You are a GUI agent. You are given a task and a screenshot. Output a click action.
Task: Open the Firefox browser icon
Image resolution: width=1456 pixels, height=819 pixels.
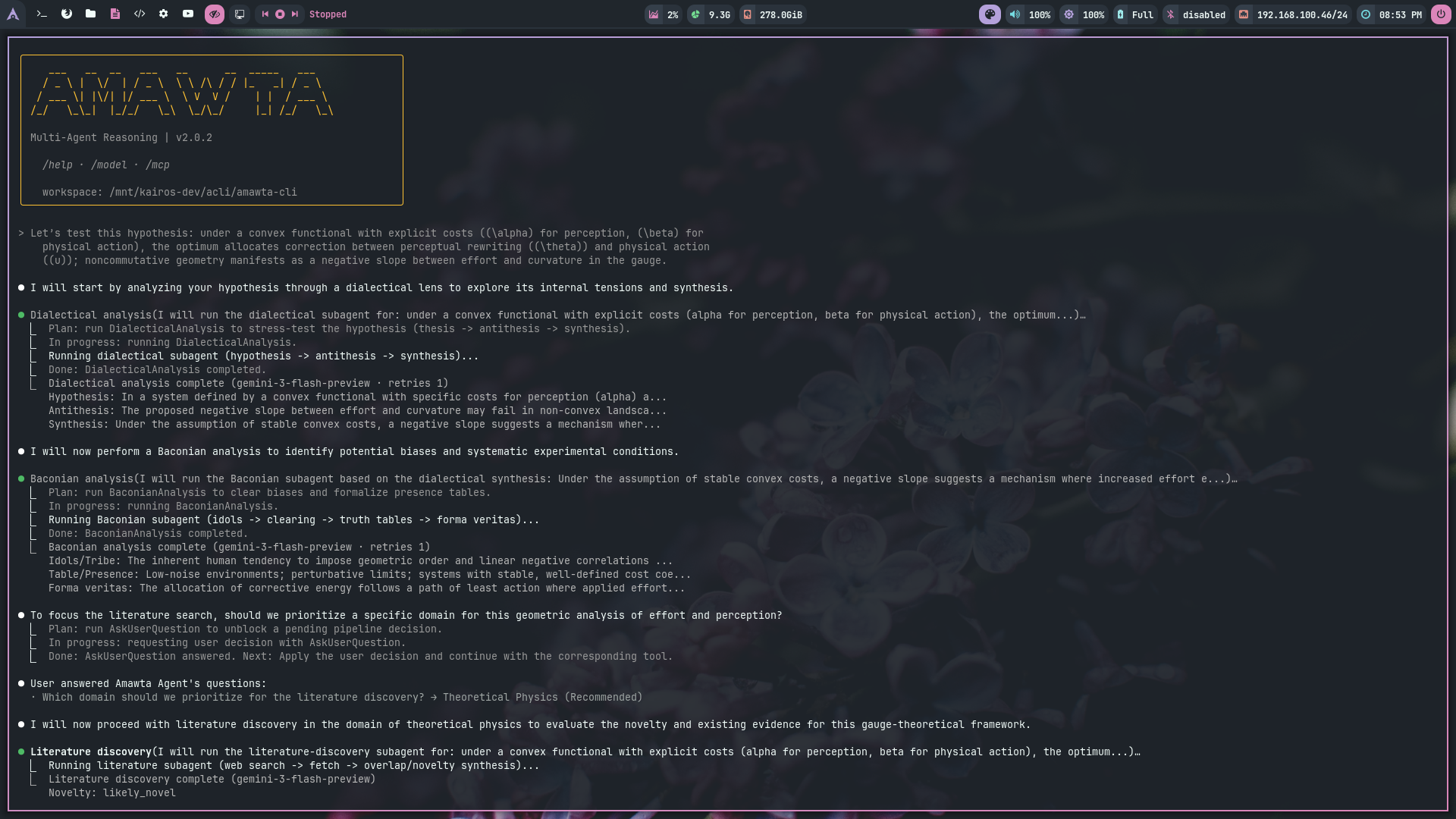tap(67, 14)
